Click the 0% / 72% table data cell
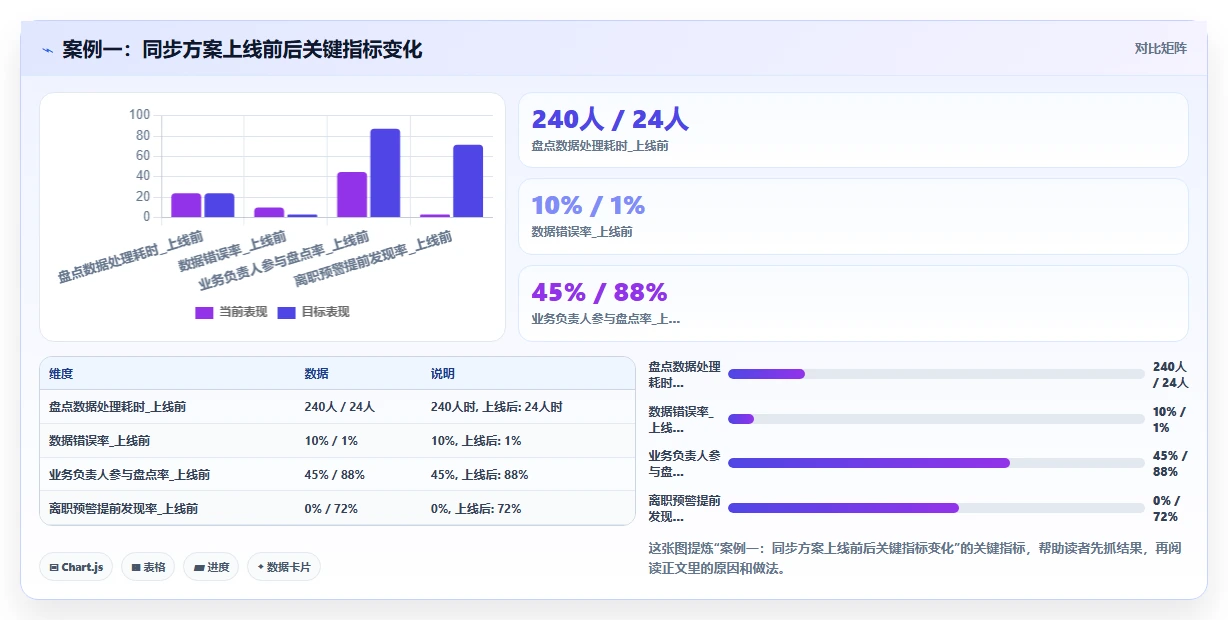1228x620 pixels. tap(331, 509)
